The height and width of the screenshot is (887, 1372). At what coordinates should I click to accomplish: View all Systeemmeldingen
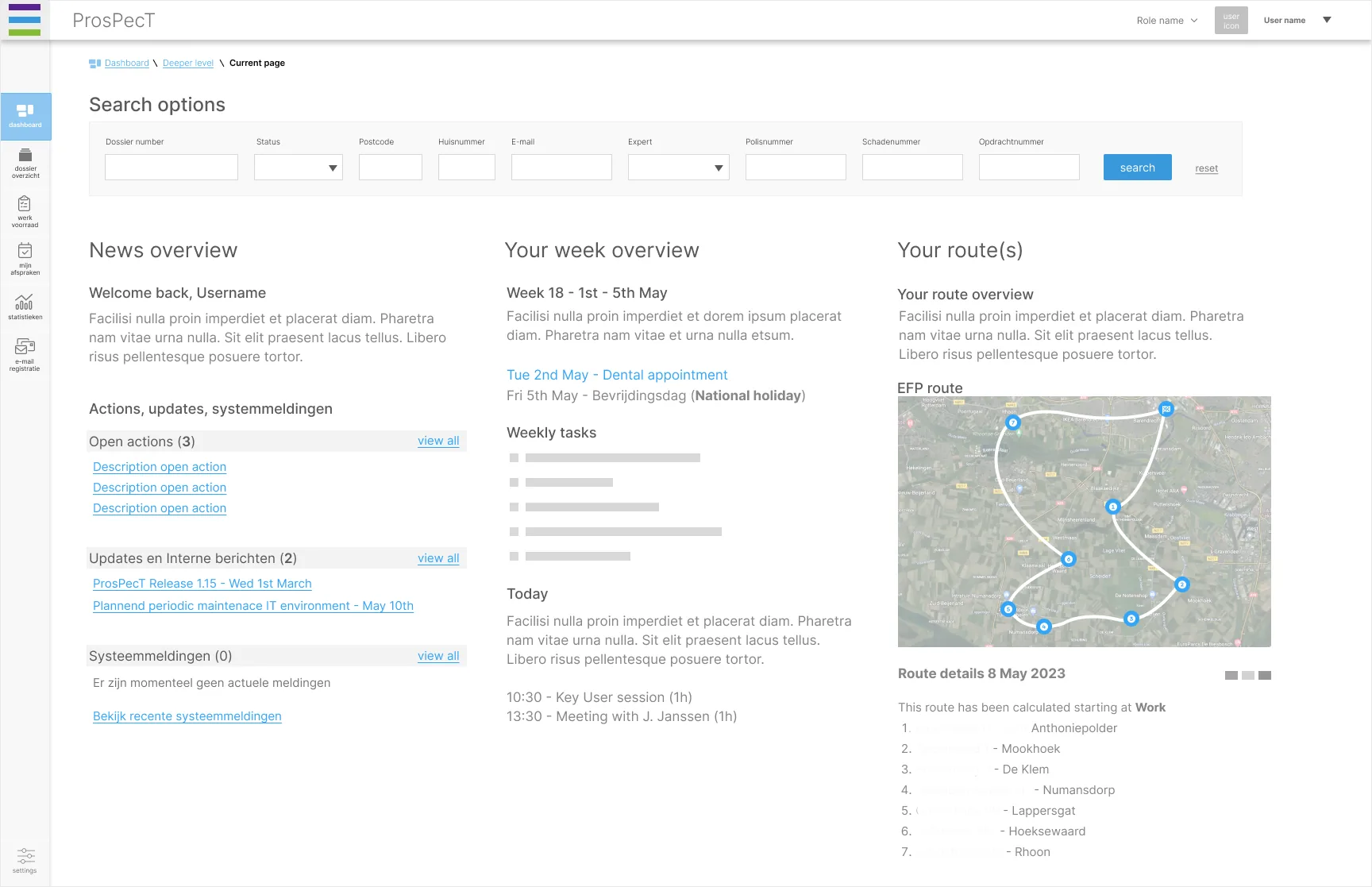[438, 656]
